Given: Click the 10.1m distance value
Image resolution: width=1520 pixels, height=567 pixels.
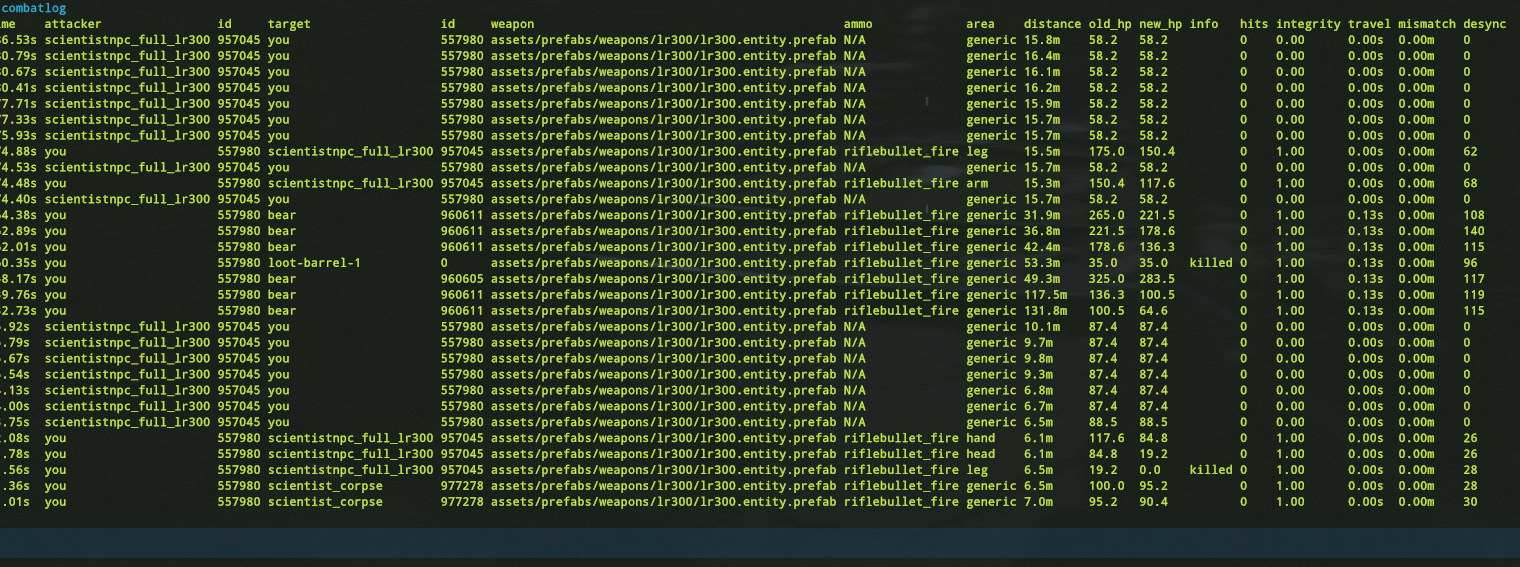Looking at the screenshot, I should click(1041, 327).
